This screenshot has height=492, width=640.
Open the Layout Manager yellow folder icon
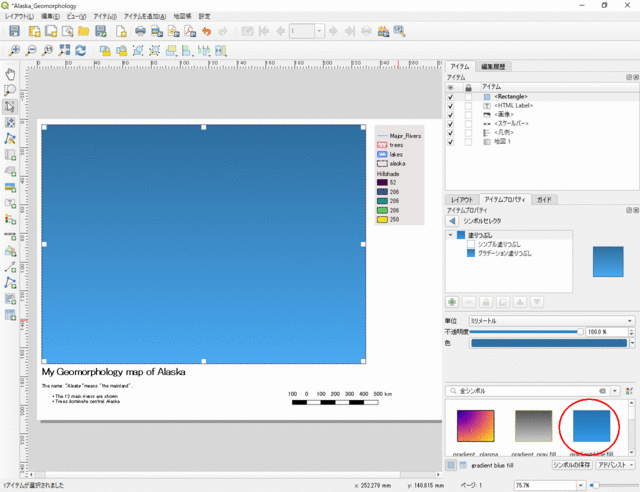pyautogui.click(x=84, y=31)
